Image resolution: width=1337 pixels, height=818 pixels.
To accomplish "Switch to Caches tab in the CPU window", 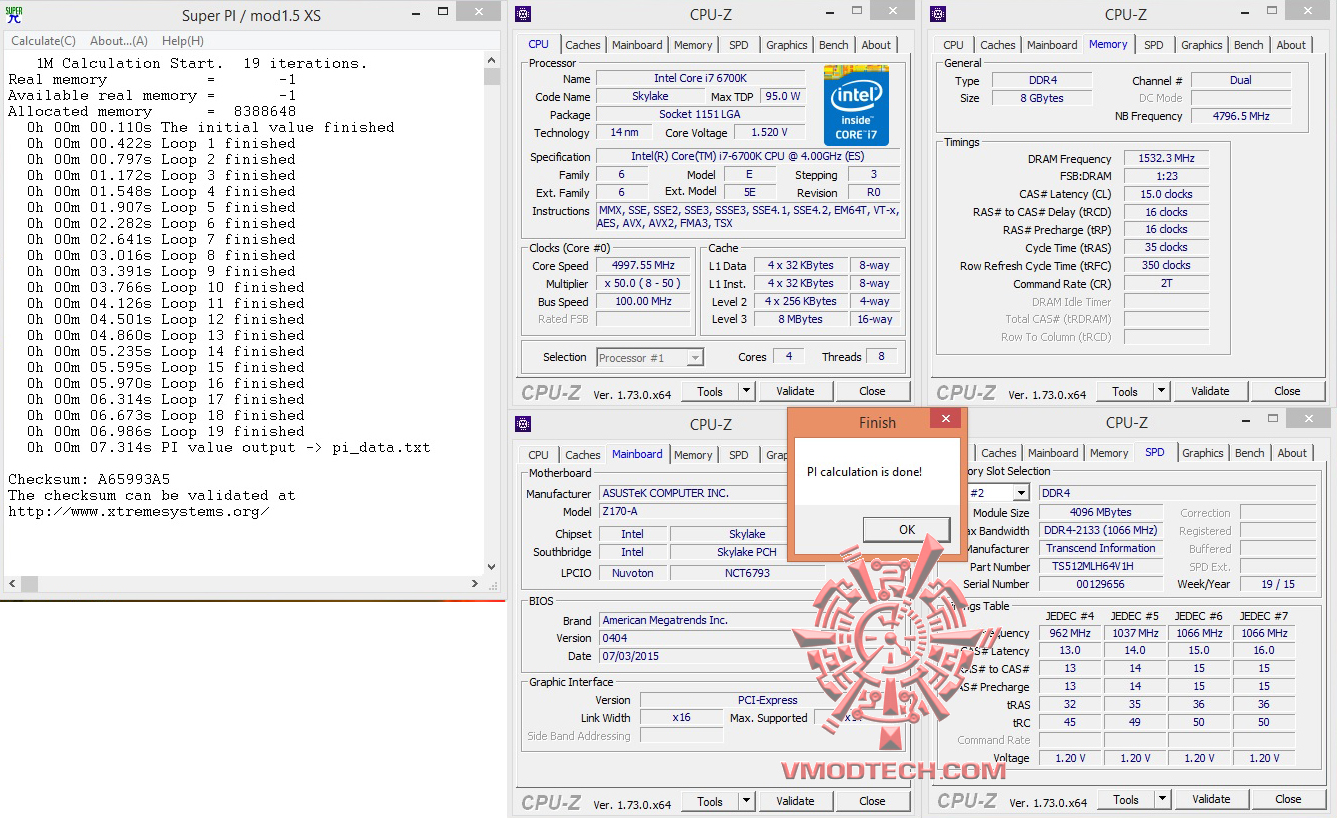I will point(583,45).
